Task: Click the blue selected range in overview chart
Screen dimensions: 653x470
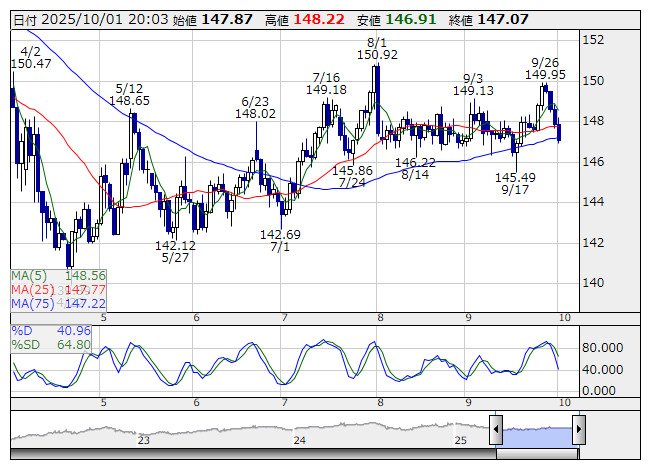Action: click(x=536, y=432)
